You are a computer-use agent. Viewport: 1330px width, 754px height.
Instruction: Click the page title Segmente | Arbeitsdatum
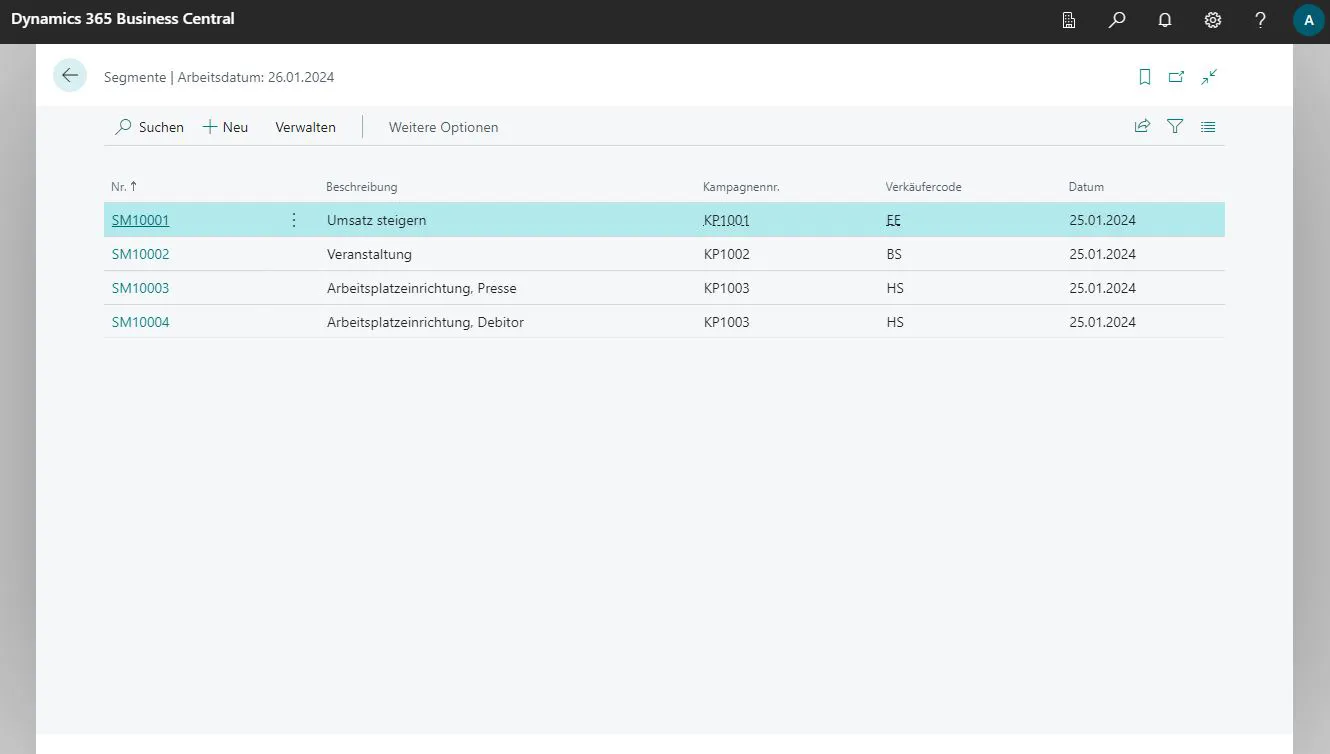[219, 76]
